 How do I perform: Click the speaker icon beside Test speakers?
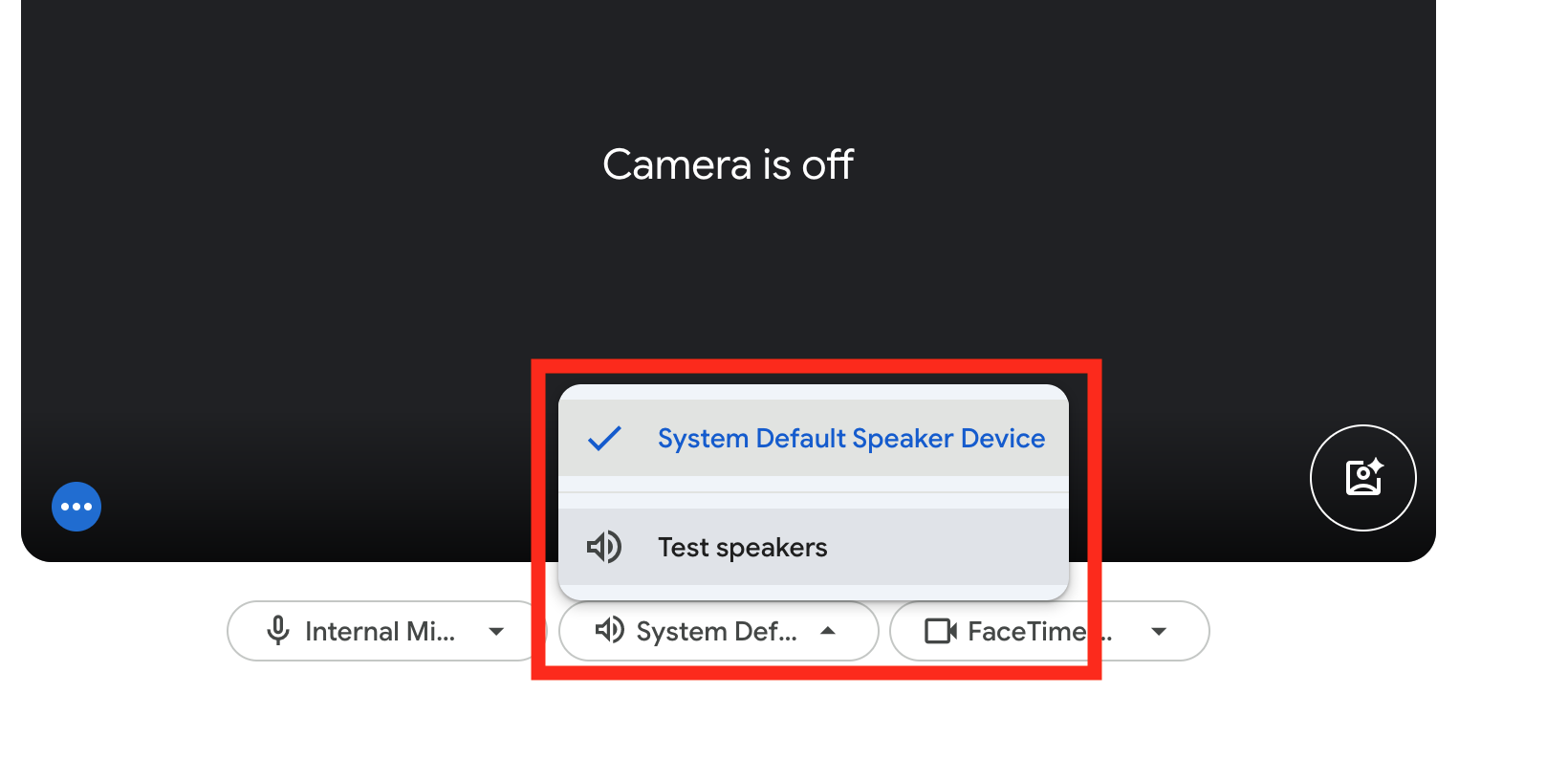(x=604, y=547)
